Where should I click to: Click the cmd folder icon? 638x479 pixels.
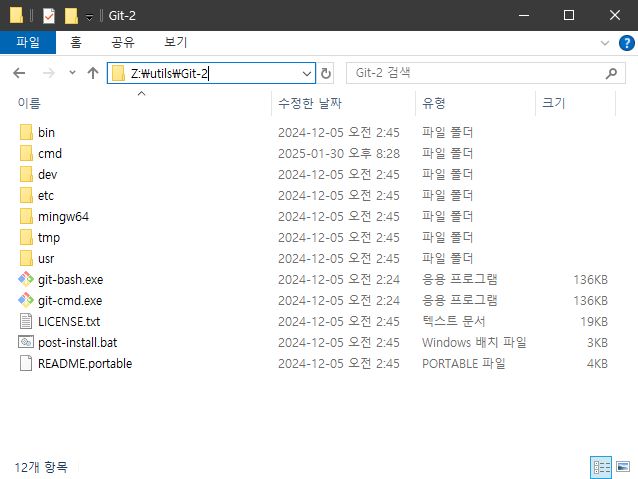click(26, 153)
